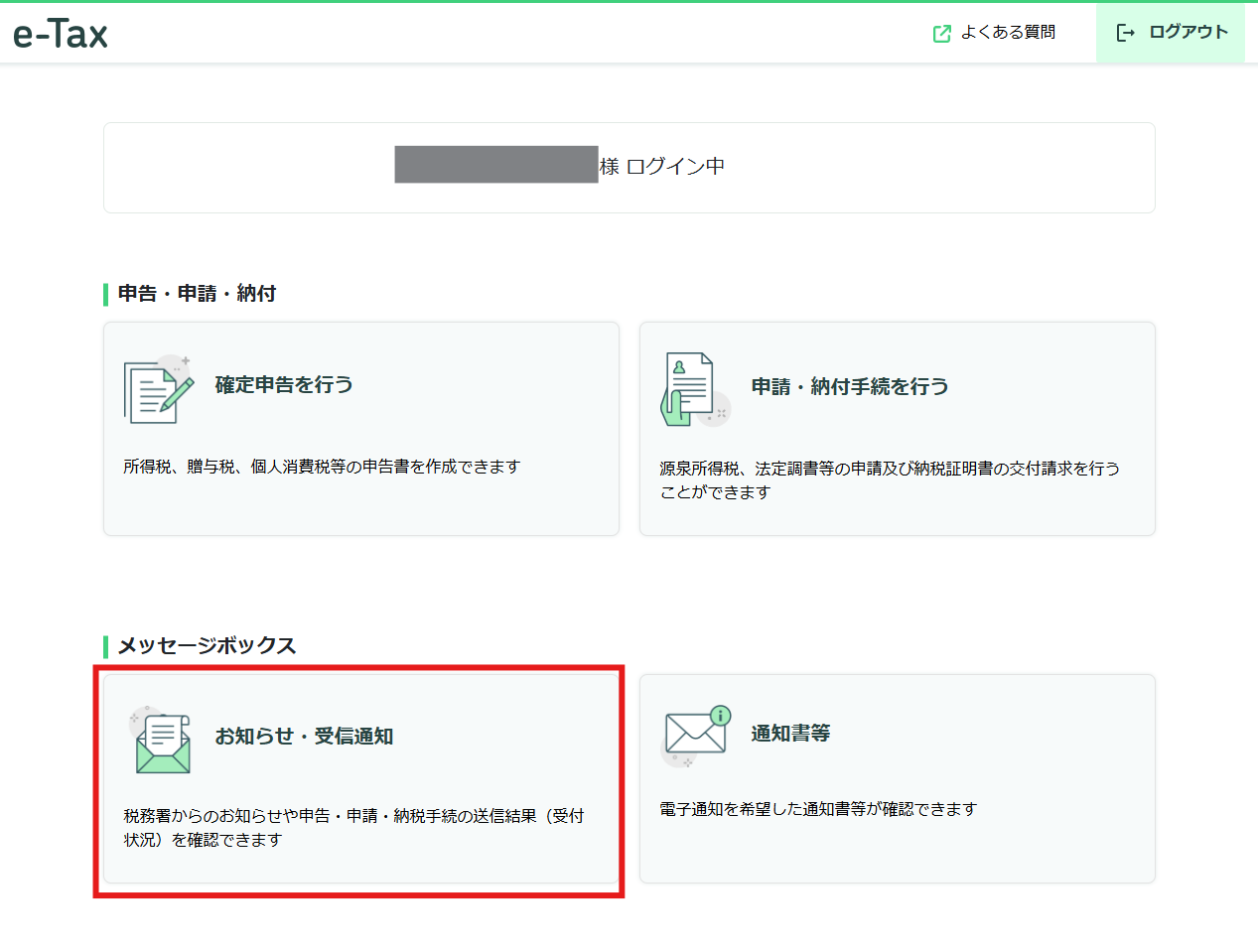Open the highlighted お知らせ・受信通知 card
This screenshot has height=952, width=1258.
360,778
